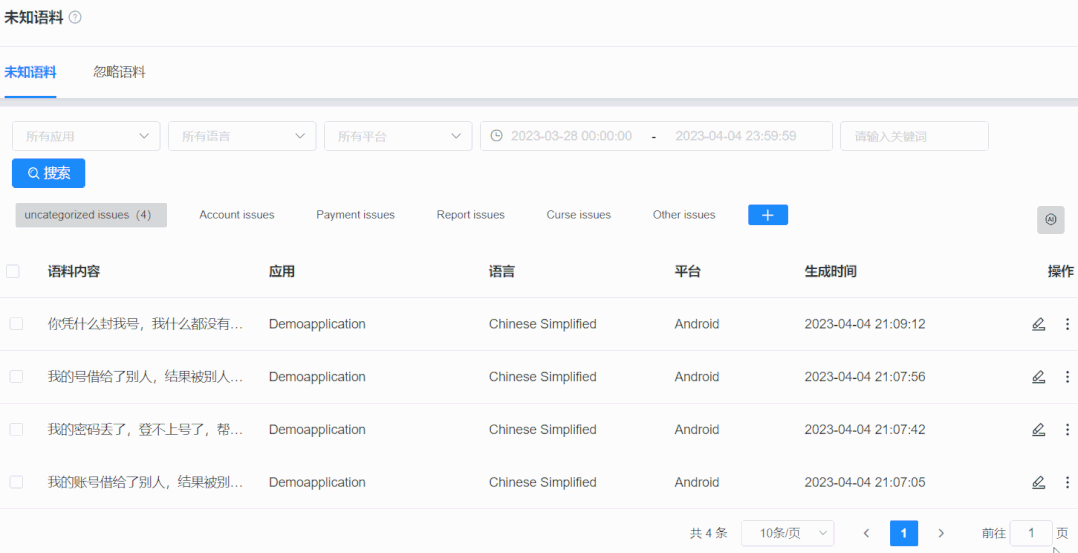Click edit icon for the 21:07:56 row
1078x553 pixels.
(x=1038, y=377)
